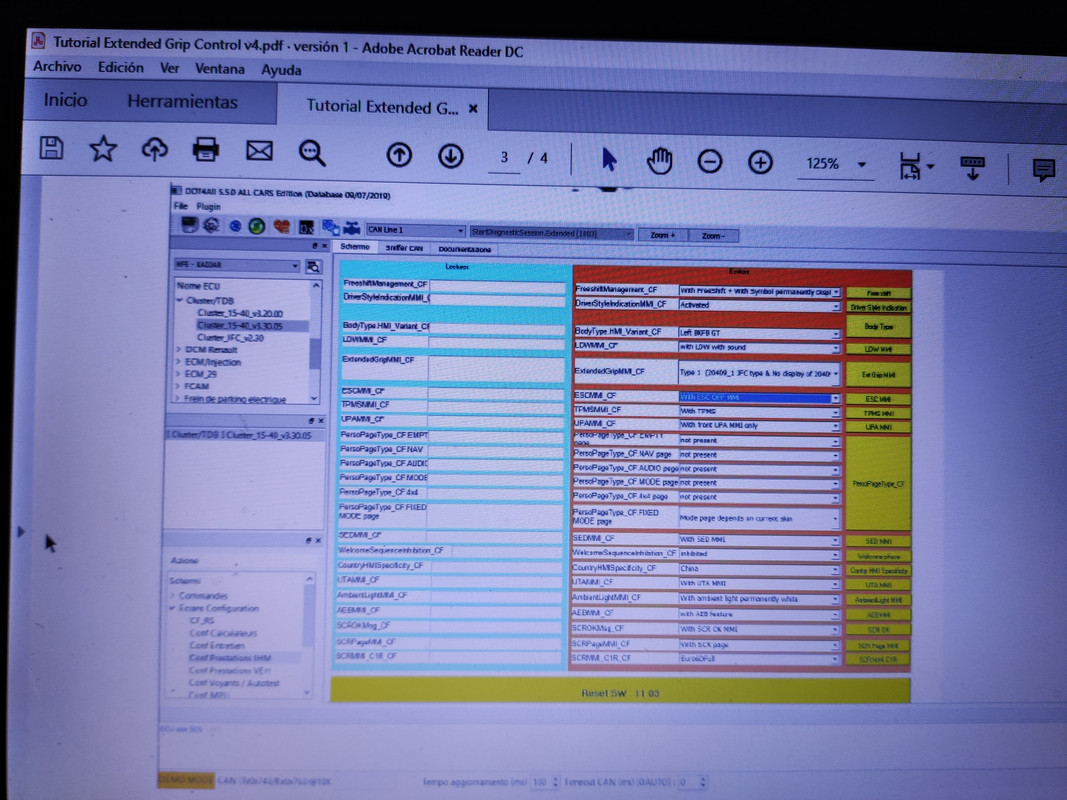Click the star bookmark icon in Acrobat toolbar
The height and width of the screenshot is (800, 1067).
pos(103,148)
